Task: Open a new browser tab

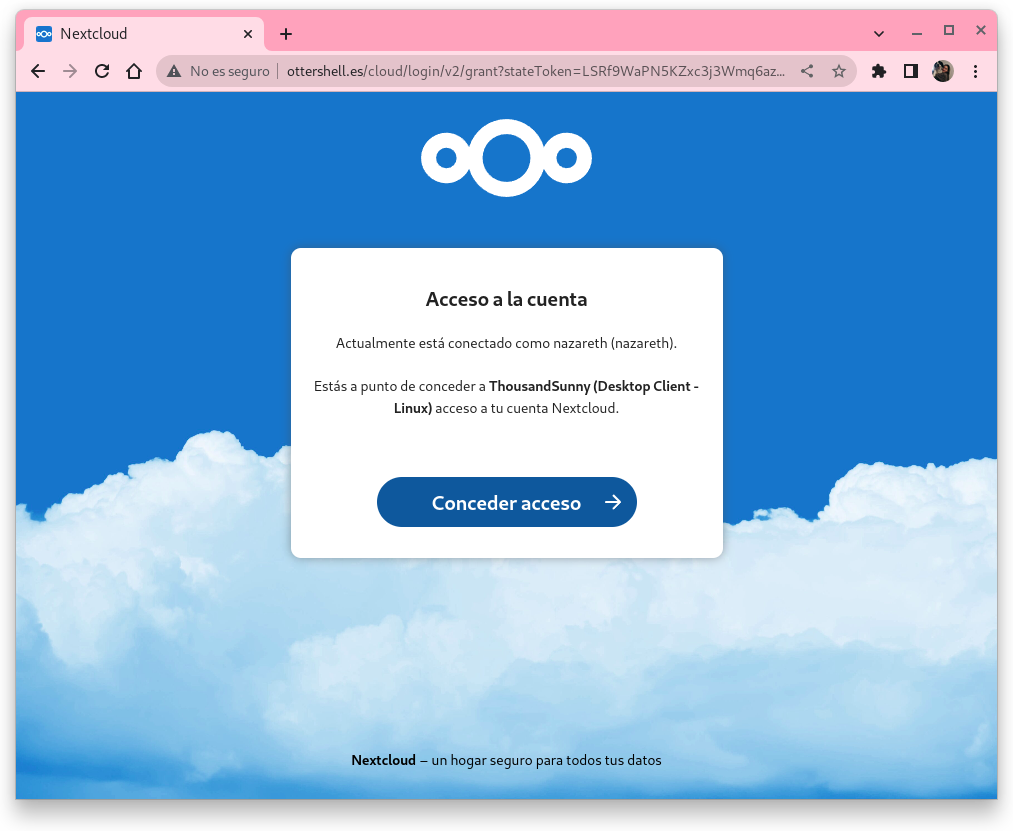Action: (286, 33)
